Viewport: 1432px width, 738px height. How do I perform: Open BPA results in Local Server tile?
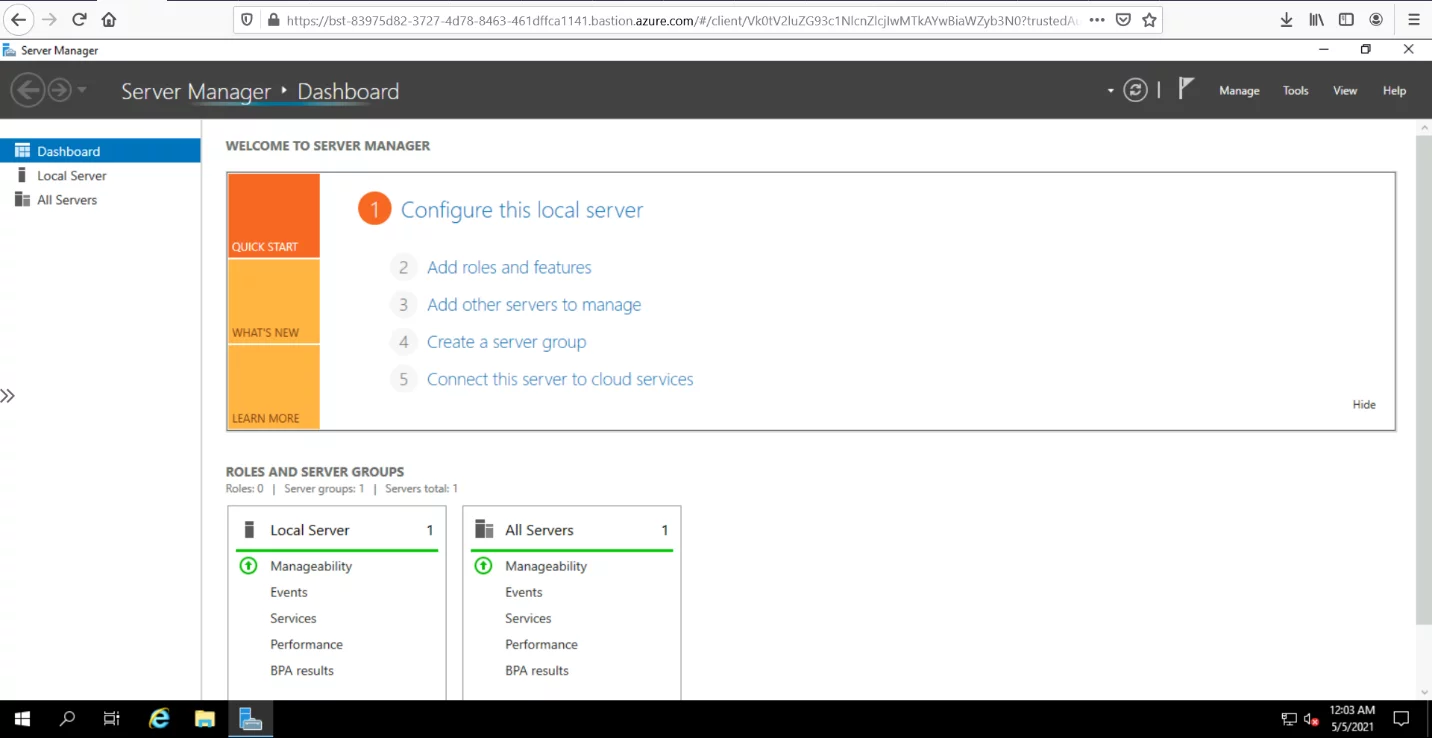(x=302, y=670)
